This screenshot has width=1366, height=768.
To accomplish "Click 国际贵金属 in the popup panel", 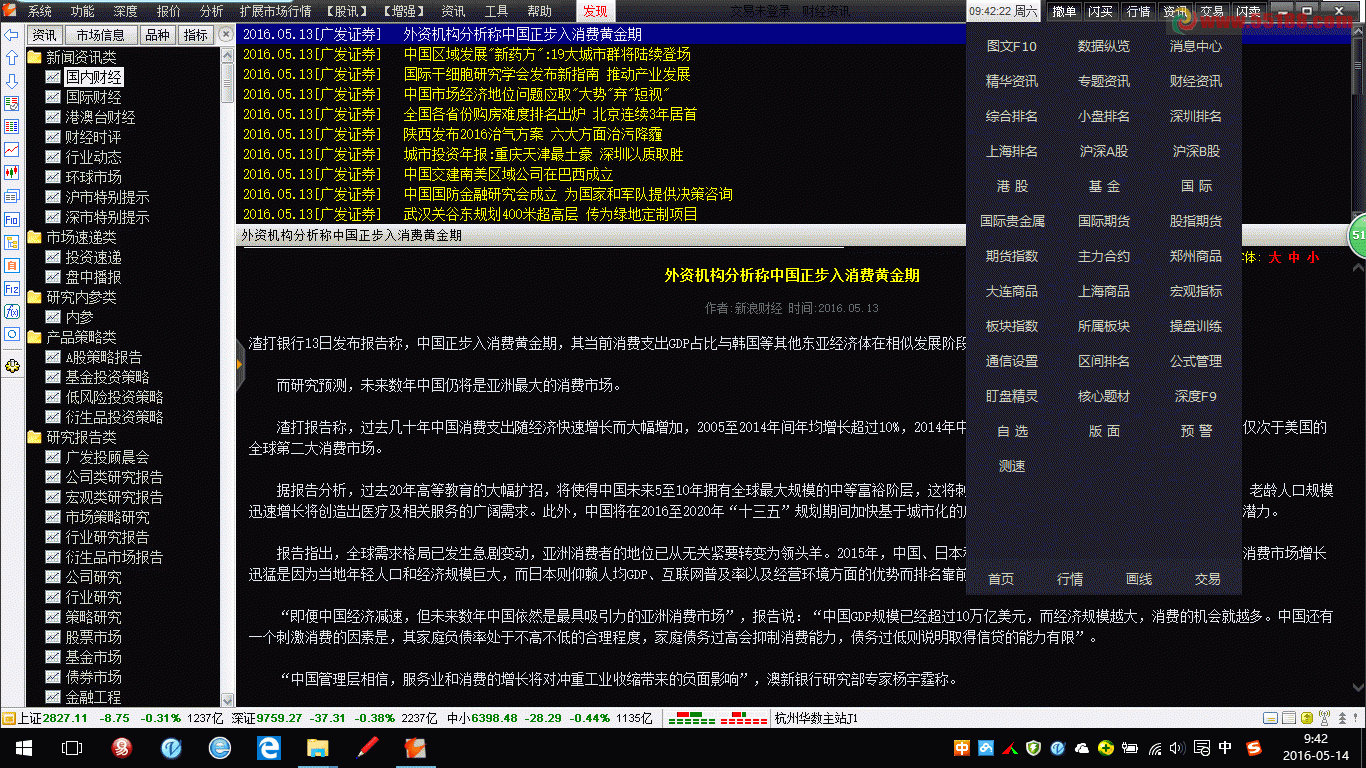I will pyautogui.click(x=1012, y=221).
